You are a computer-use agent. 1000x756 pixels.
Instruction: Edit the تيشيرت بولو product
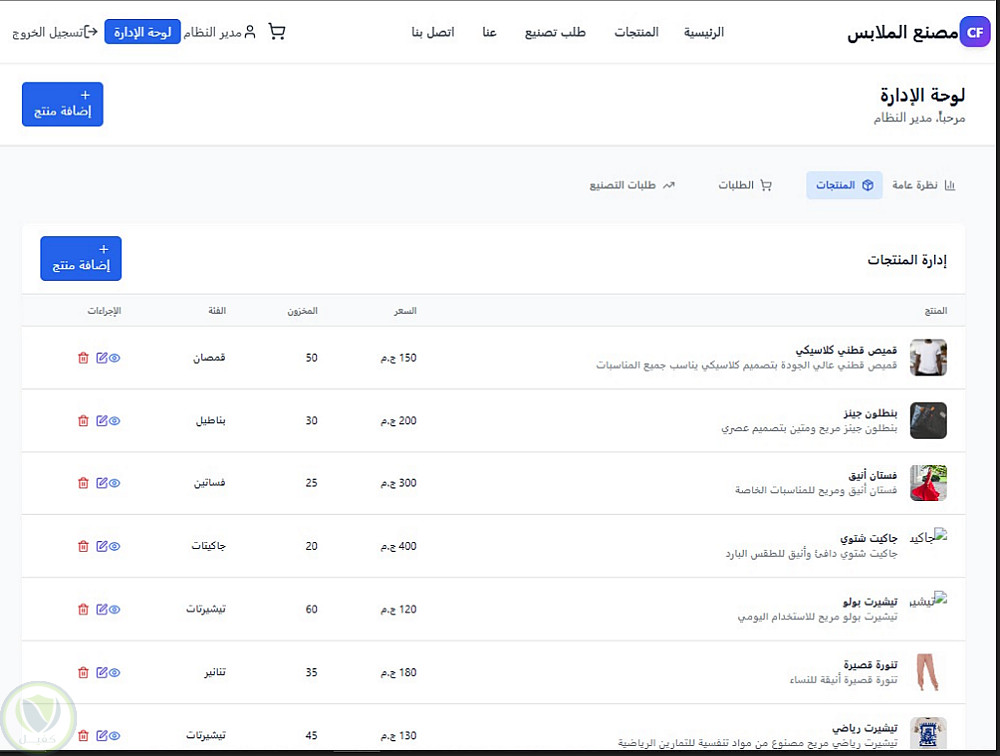coord(101,609)
